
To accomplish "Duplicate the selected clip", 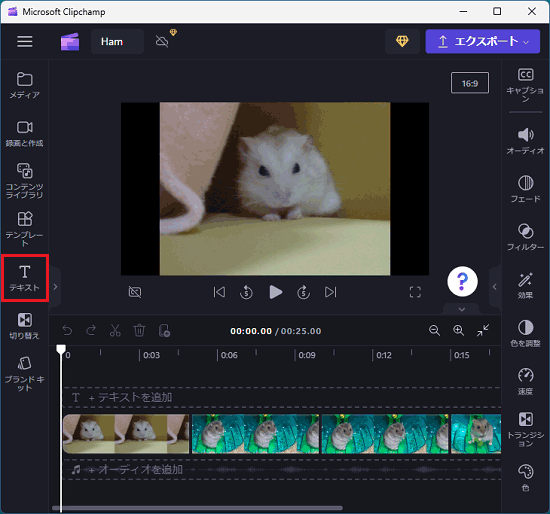I will click(164, 331).
